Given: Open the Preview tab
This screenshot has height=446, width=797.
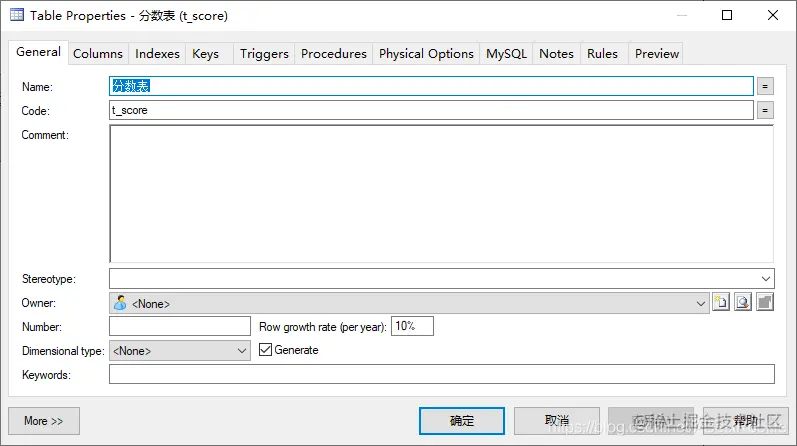Looking at the screenshot, I should pos(657,54).
